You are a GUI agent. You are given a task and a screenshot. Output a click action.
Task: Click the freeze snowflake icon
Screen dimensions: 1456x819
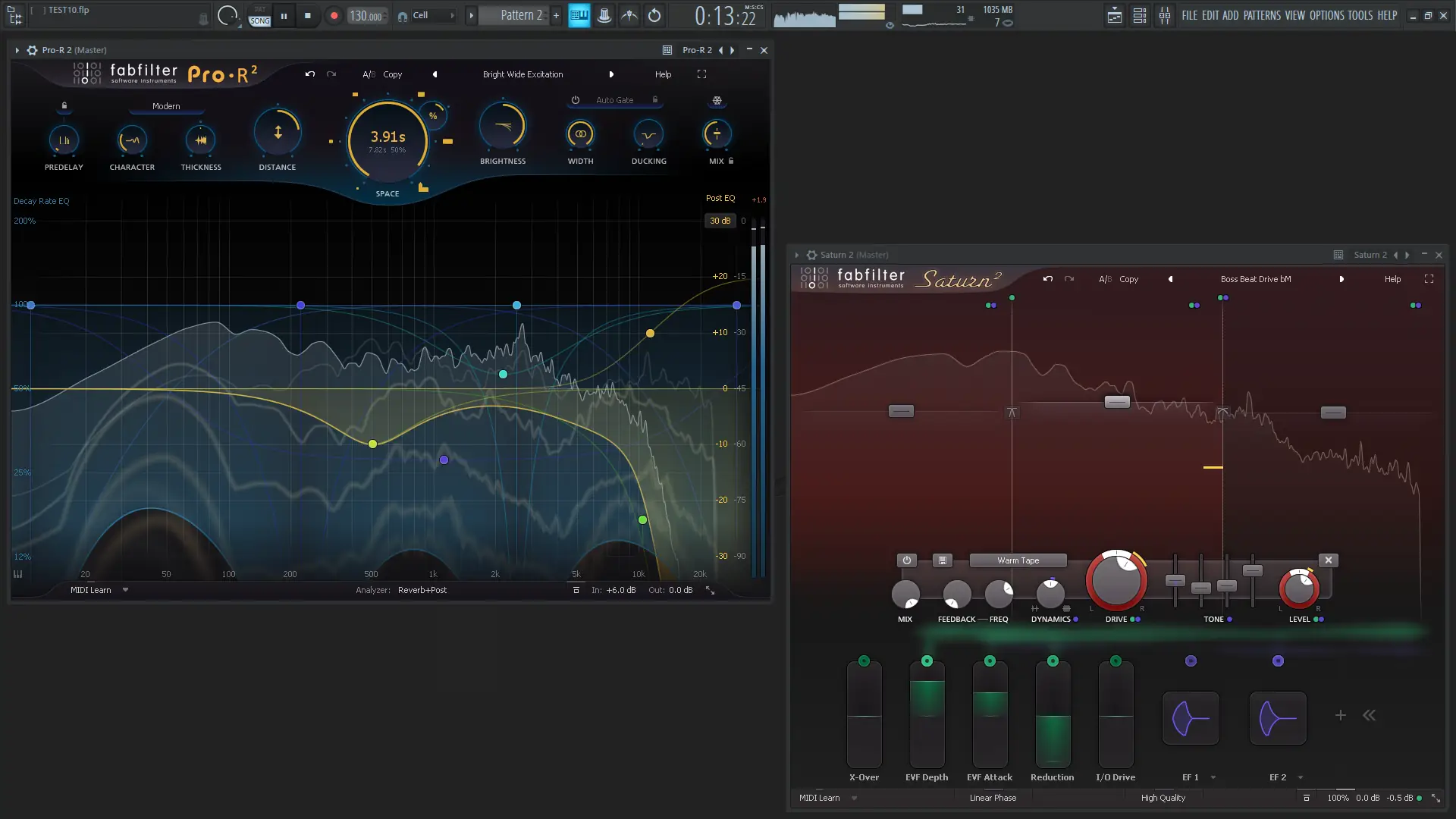717,100
